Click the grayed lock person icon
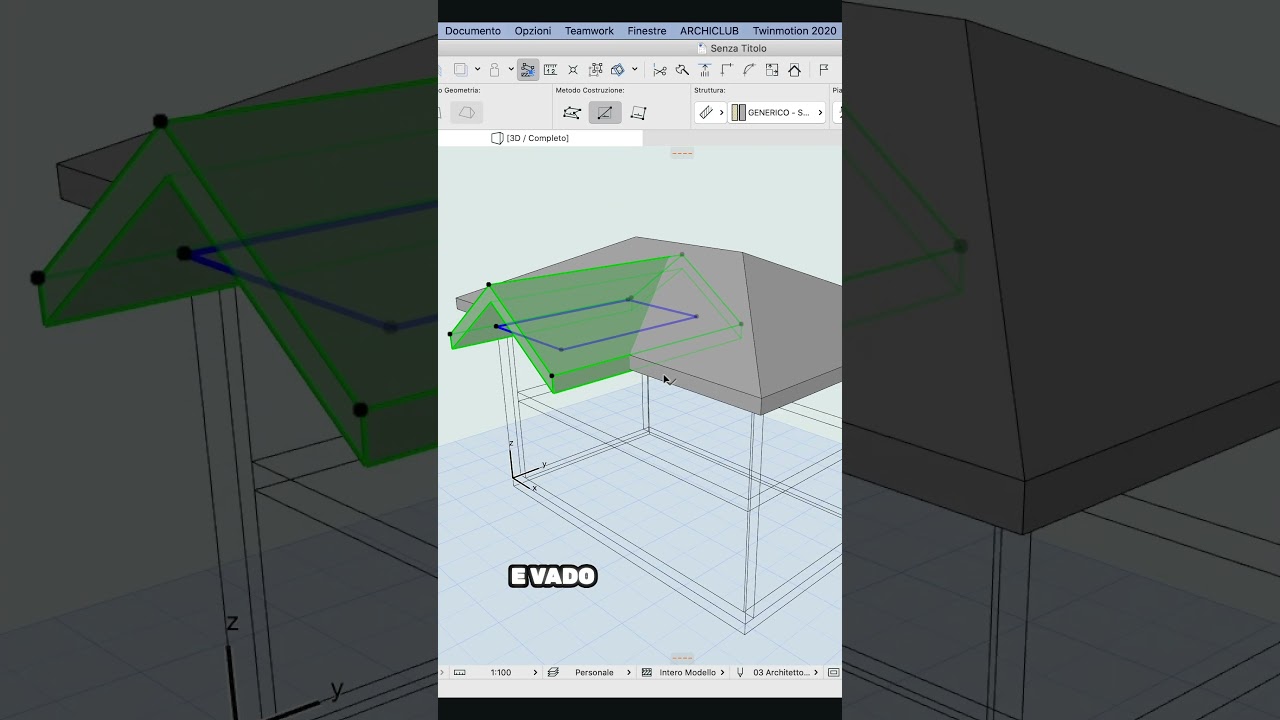 pyautogui.click(x=494, y=70)
